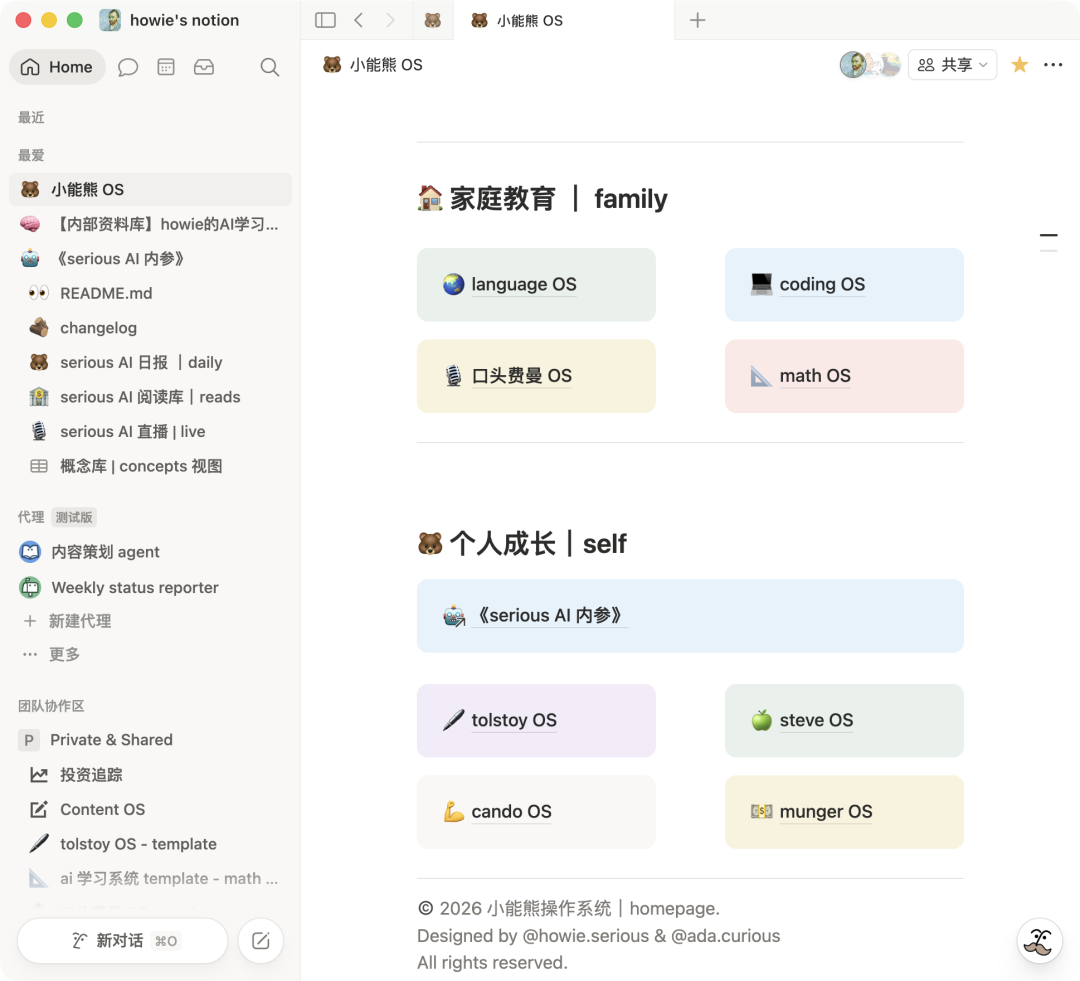Open the Notion AI face button
Viewport: 1080px width, 981px height.
[x=1039, y=940]
